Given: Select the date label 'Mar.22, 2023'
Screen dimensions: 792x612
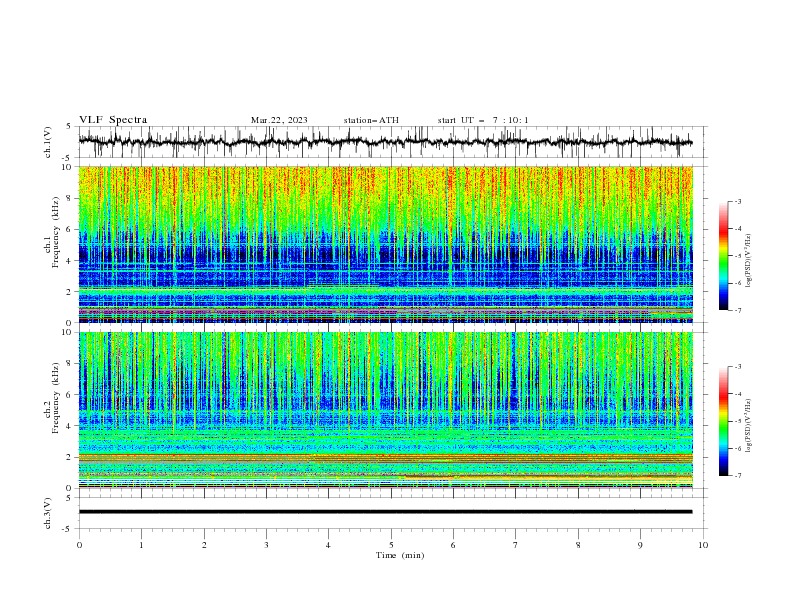Looking at the screenshot, I should click(279, 120).
